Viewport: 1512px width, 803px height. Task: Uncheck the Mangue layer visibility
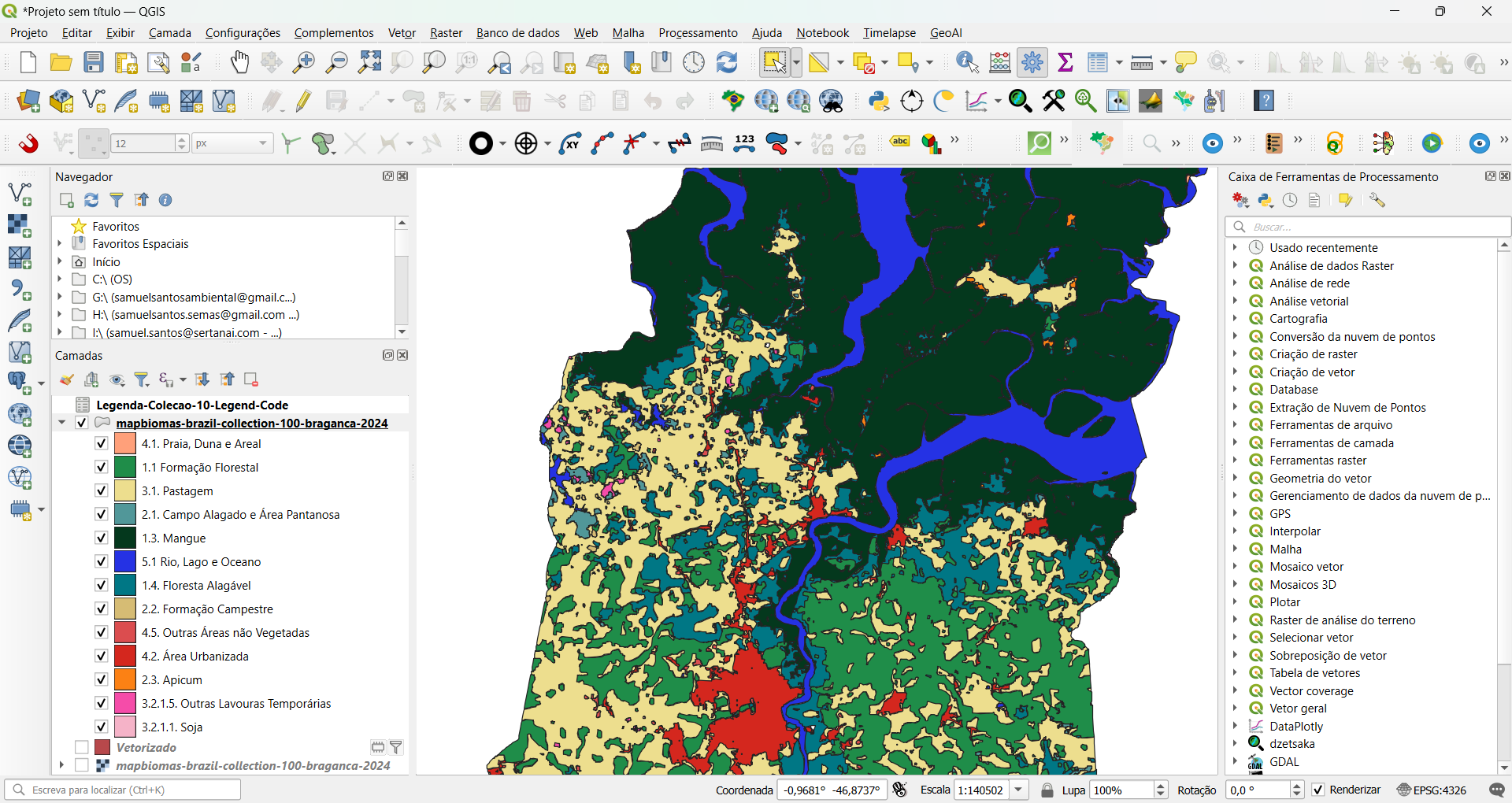tap(100, 538)
